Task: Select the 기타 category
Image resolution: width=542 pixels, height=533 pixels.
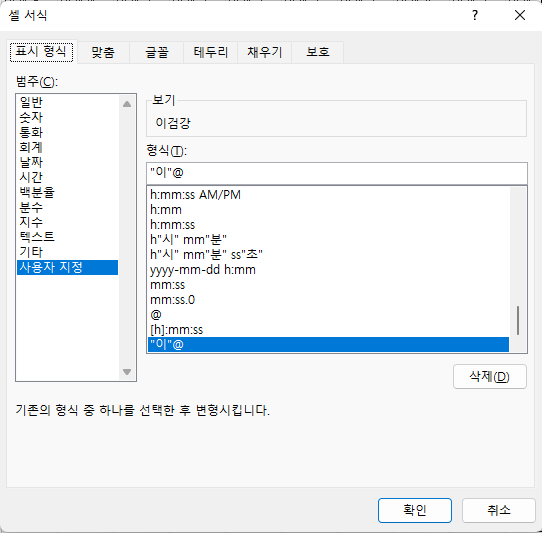Action: [67, 252]
